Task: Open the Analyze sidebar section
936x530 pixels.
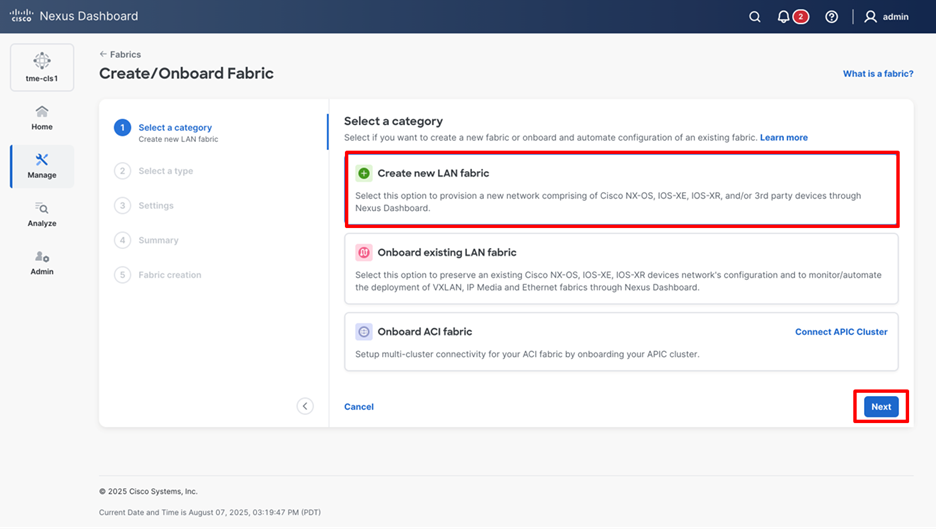Action: (41, 214)
